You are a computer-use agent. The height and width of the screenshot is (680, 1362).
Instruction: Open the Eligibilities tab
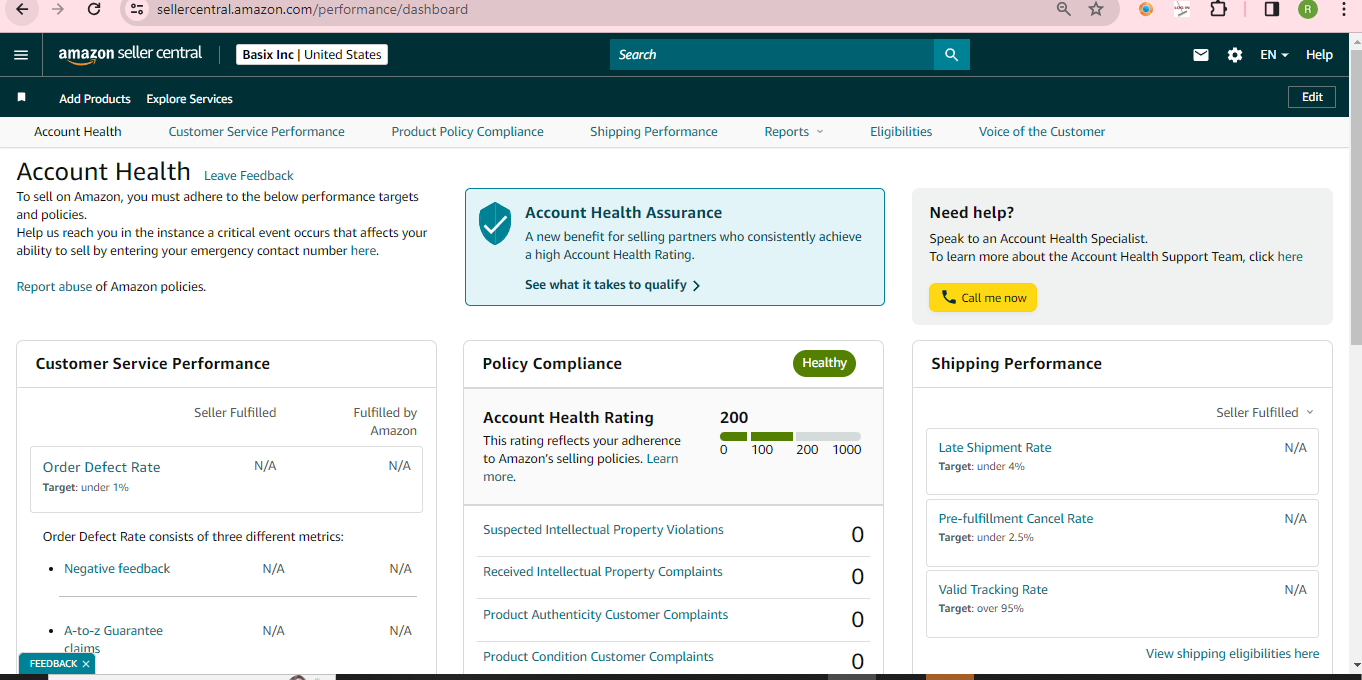pyautogui.click(x=901, y=132)
